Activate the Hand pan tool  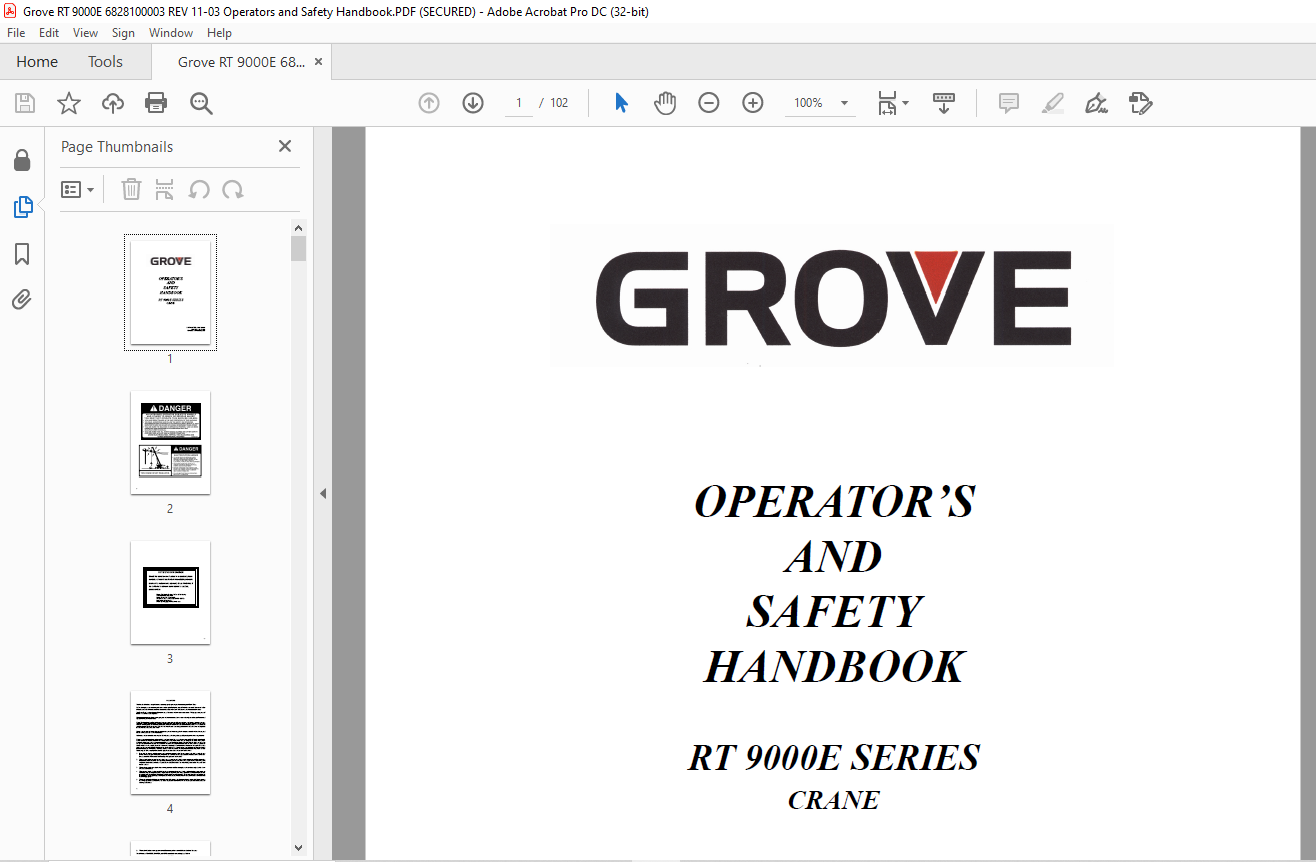coord(665,103)
